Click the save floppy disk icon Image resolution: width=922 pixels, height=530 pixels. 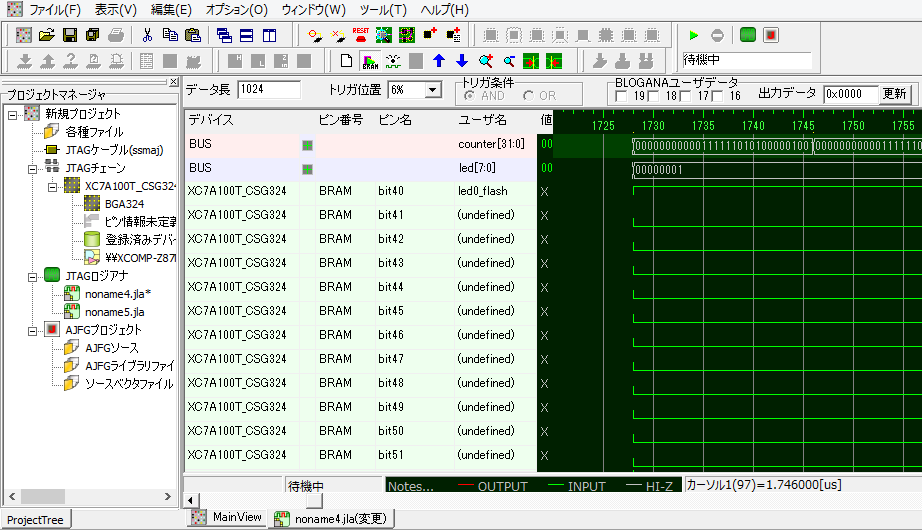coord(70,35)
